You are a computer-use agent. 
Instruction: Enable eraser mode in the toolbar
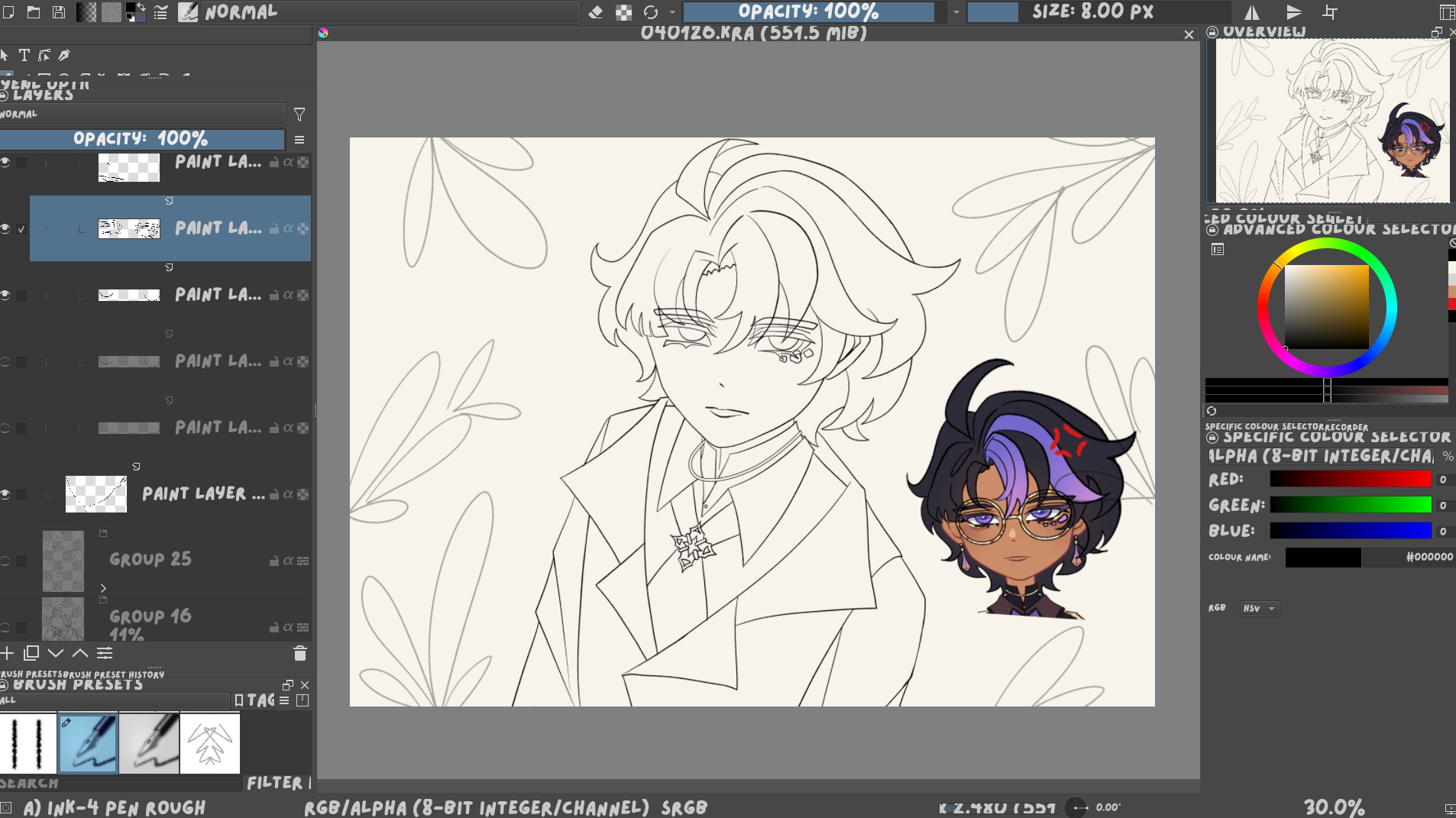click(596, 12)
